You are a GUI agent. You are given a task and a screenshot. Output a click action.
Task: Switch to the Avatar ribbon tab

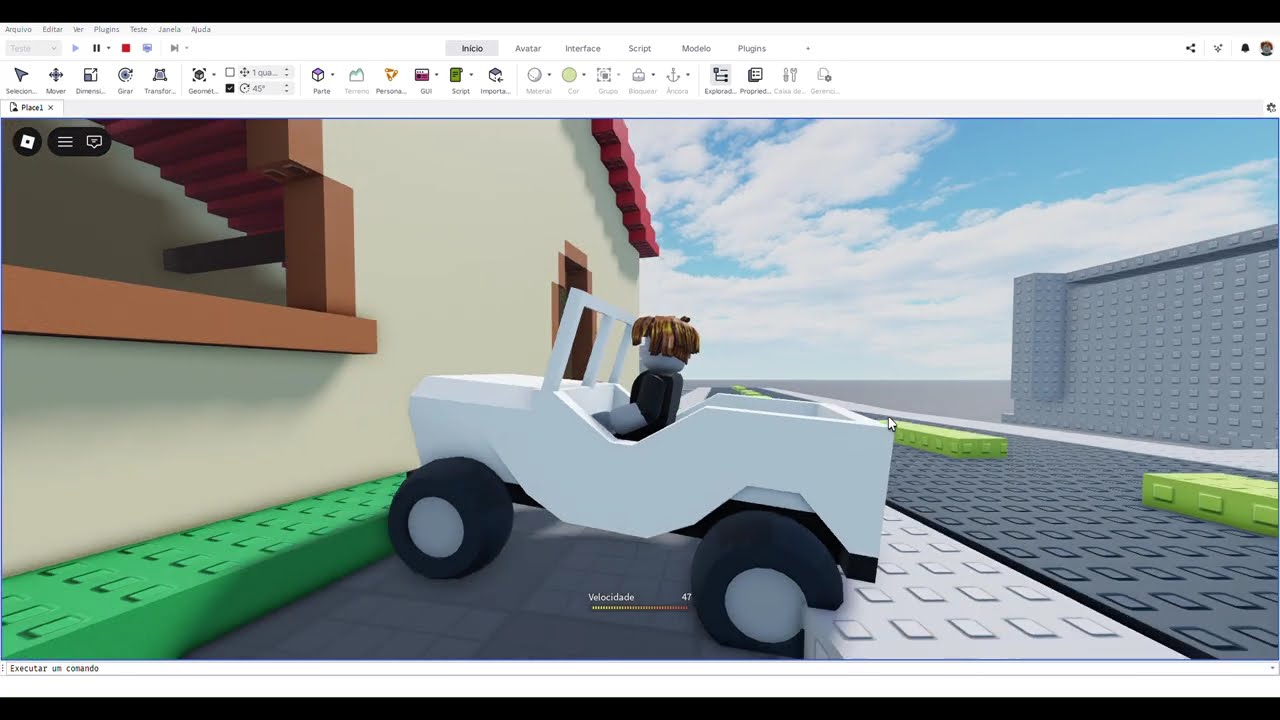[x=528, y=48]
